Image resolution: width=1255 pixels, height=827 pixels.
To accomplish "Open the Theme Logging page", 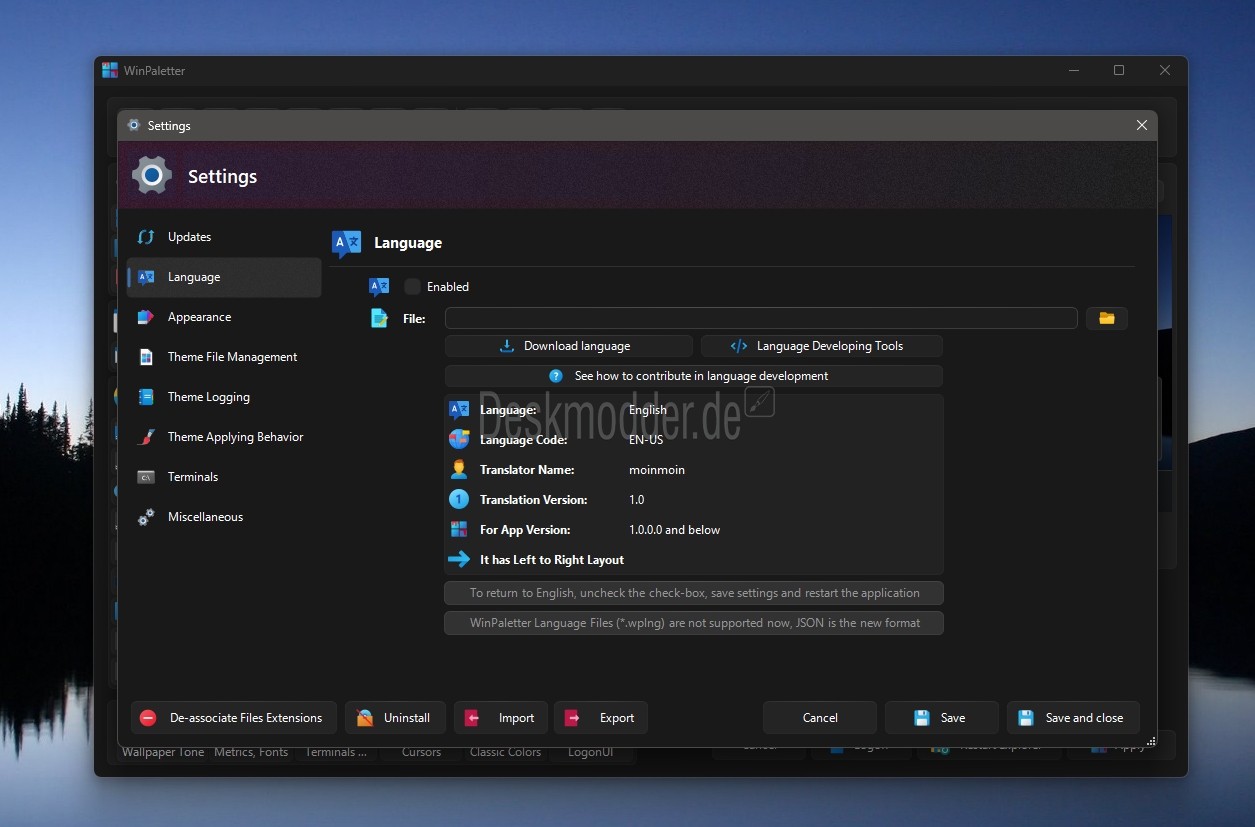I will [224, 397].
